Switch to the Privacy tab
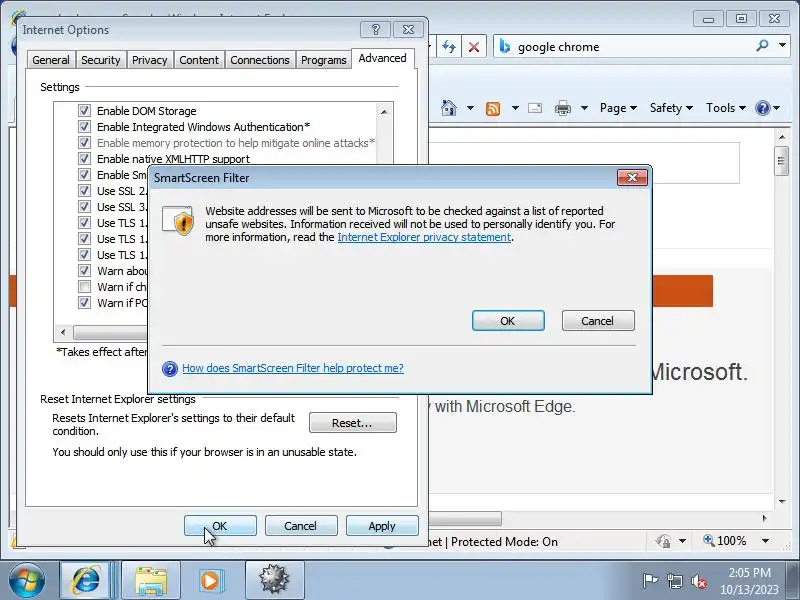 pos(149,60)
